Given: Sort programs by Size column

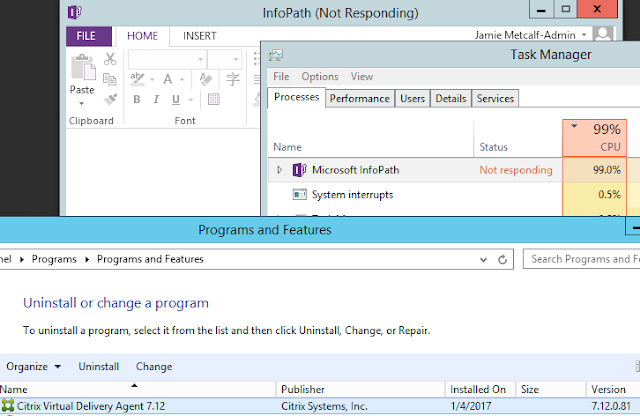Looking at the screenshot, I should click(x=551, y=389).
